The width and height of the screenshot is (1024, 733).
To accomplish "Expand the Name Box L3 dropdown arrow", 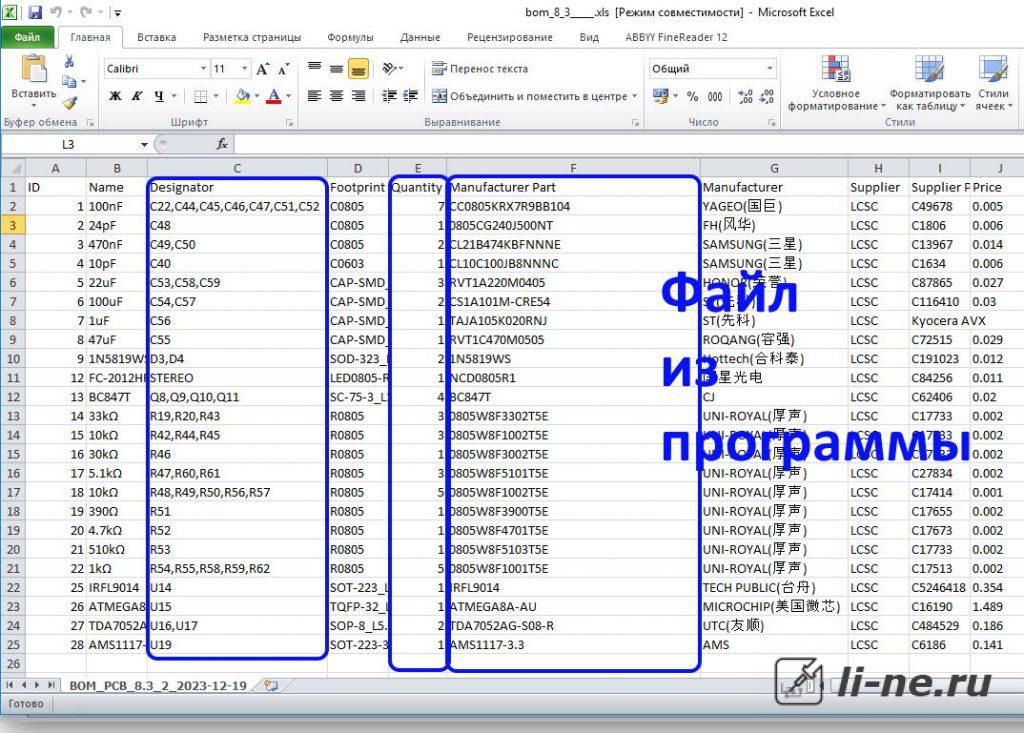I will click(x=144, y=144).
